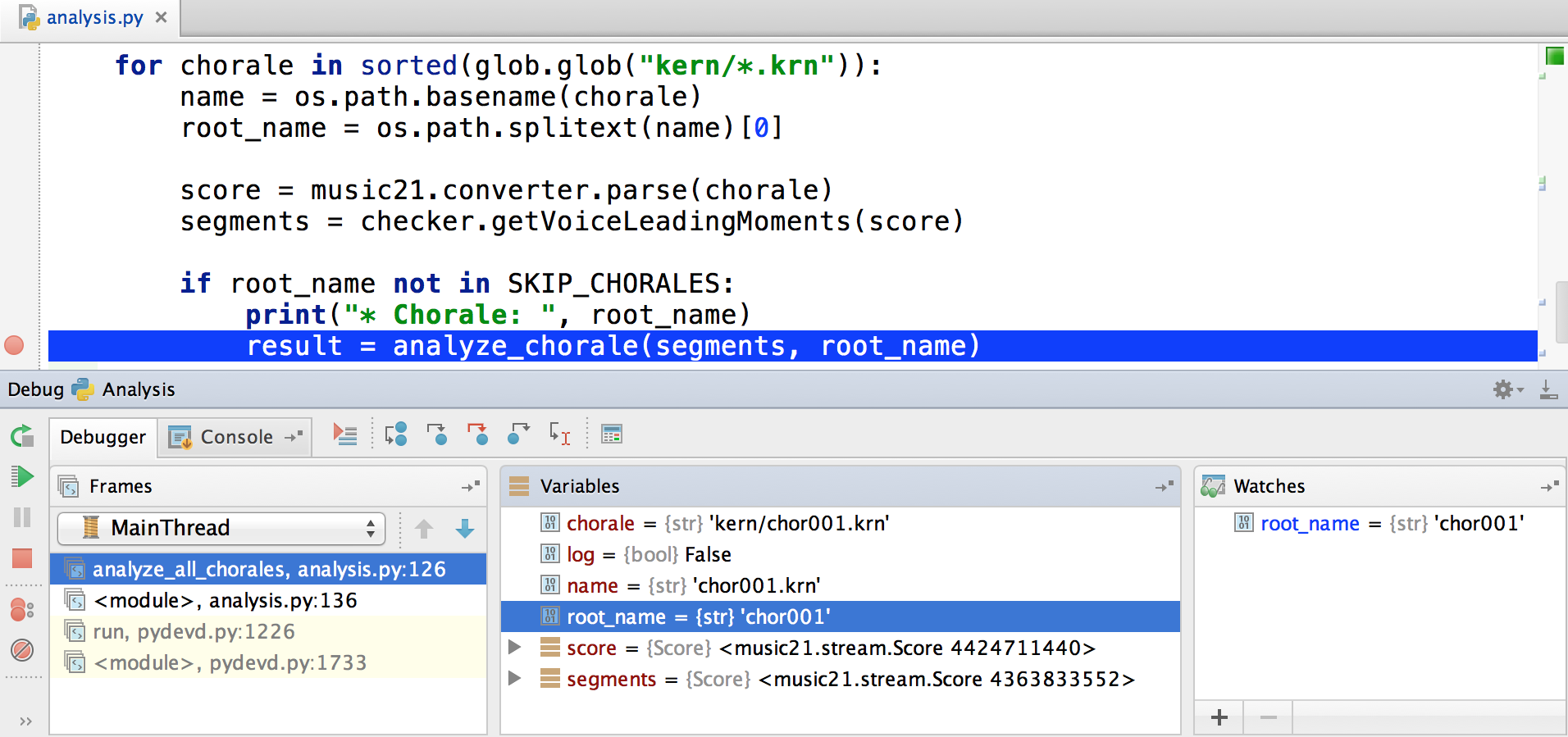Toggle the breakpoint on the result line
This screenshot has height=737, width=1568.
[14, 346]
